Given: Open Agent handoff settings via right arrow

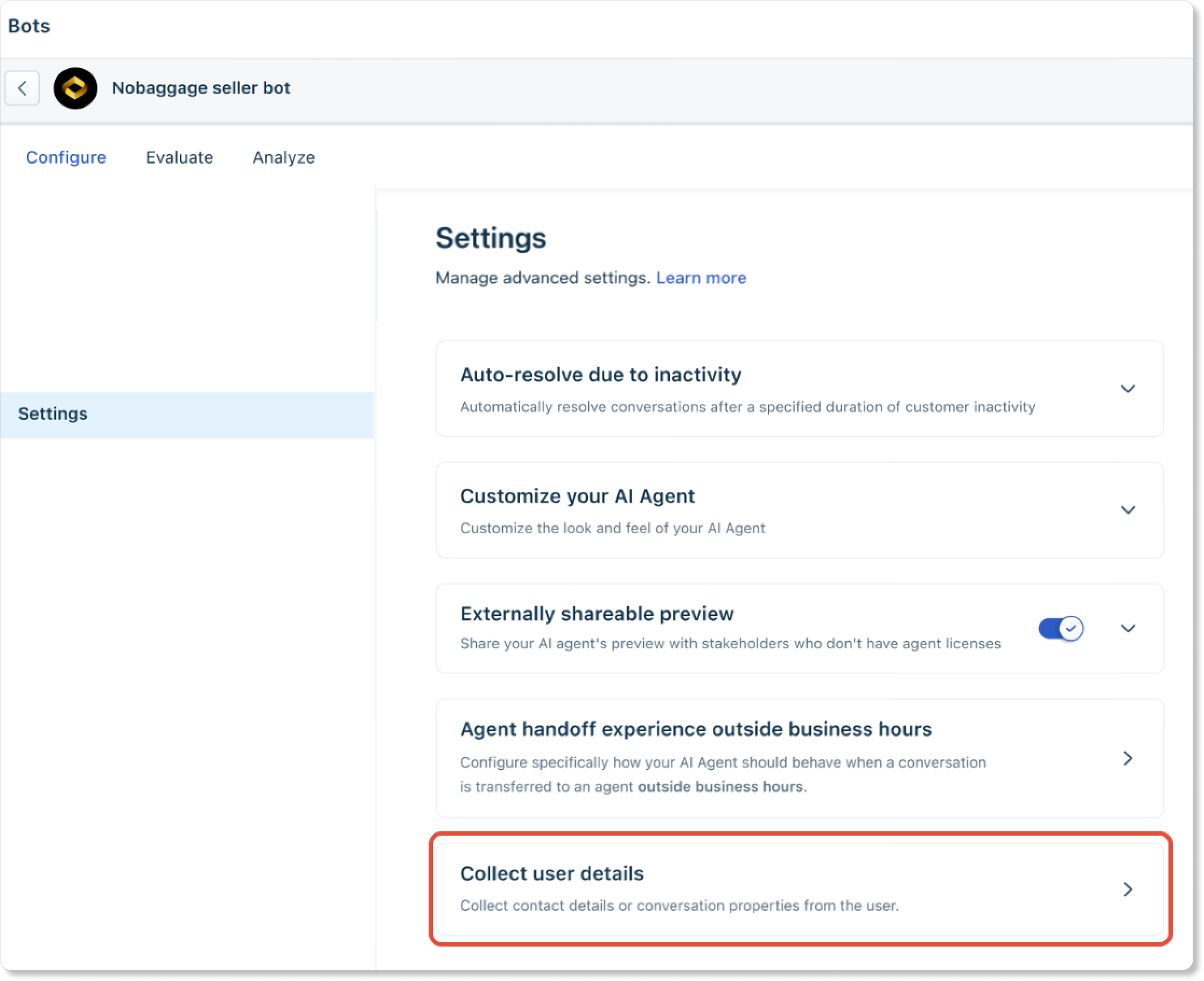Looking at the screenshot, I should pos(1127,758).
